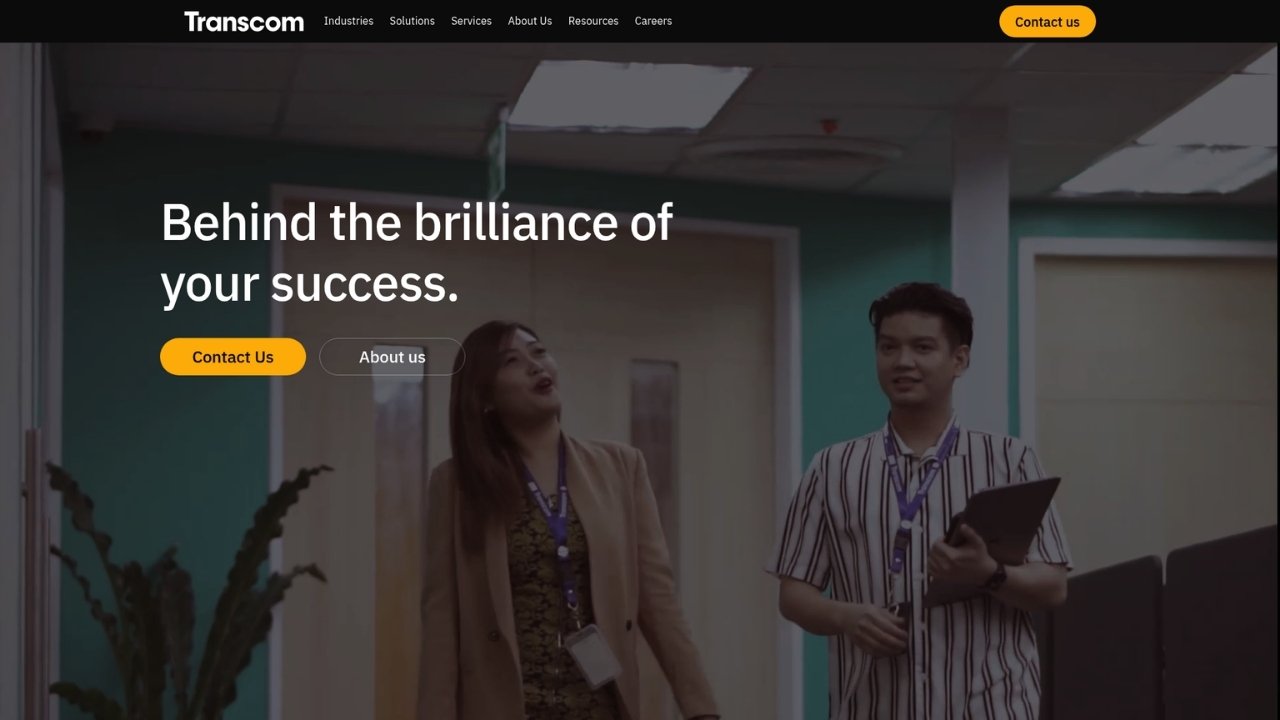
Task: Click the potted plant in the video
Action: point(180,590)
